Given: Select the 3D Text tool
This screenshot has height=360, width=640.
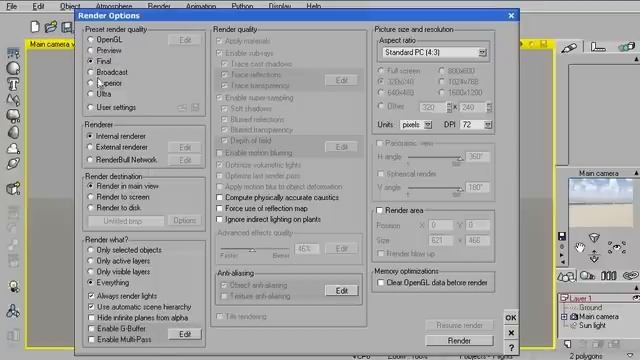Looking at the screenshot, I should point(13,84).
